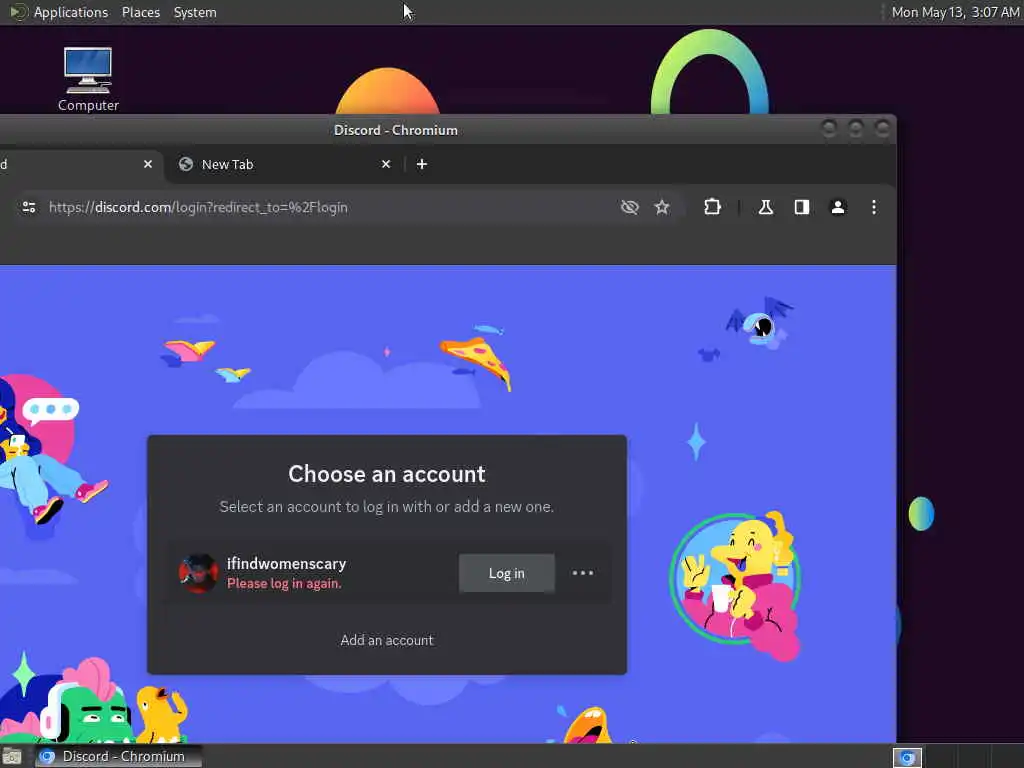
Task: Click Add an account link
Action: pyautogui.click(x=387, y=640)
